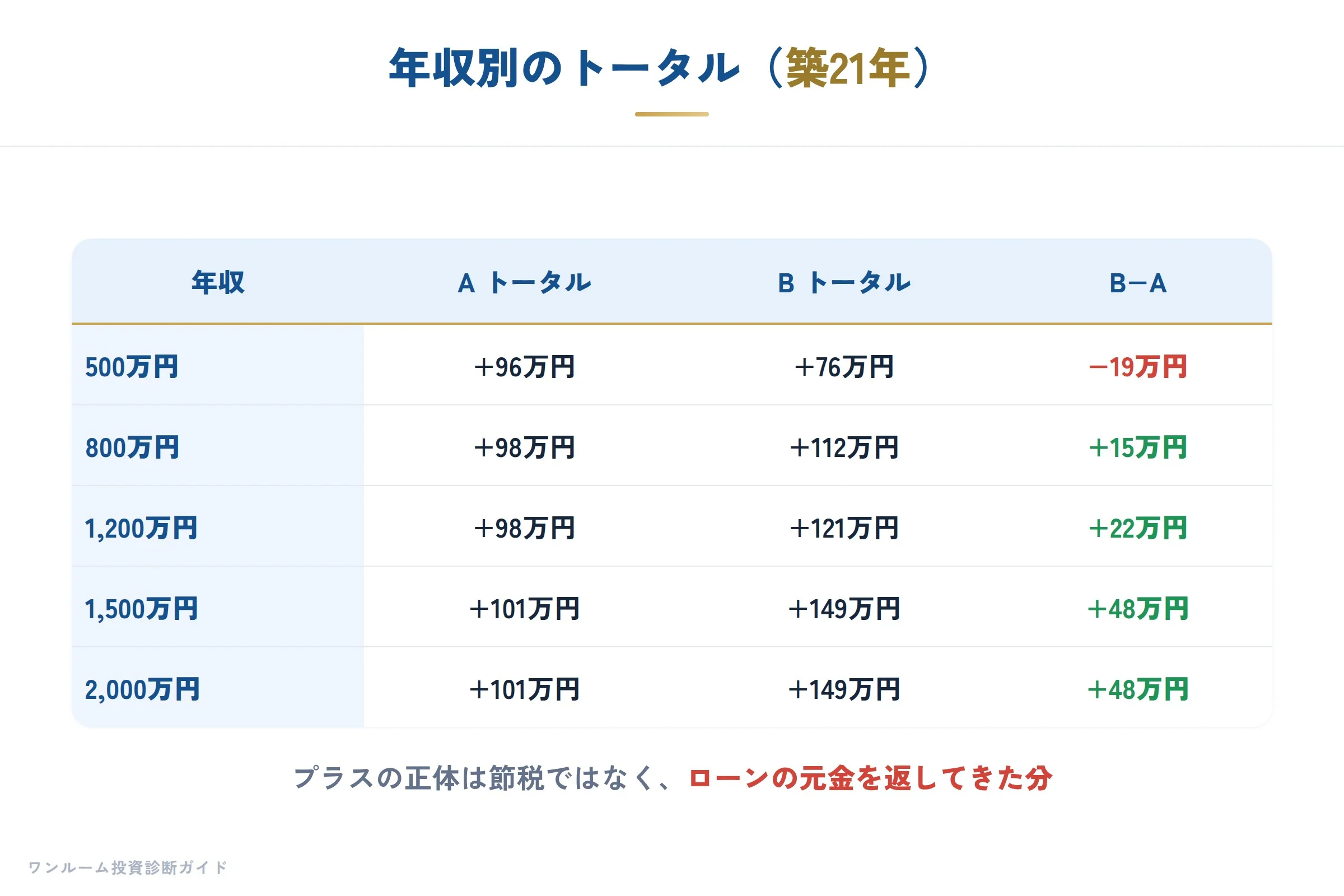Select the +121万円 cell
This screenshot has height=896, width=1344.
tap(844, 528)
